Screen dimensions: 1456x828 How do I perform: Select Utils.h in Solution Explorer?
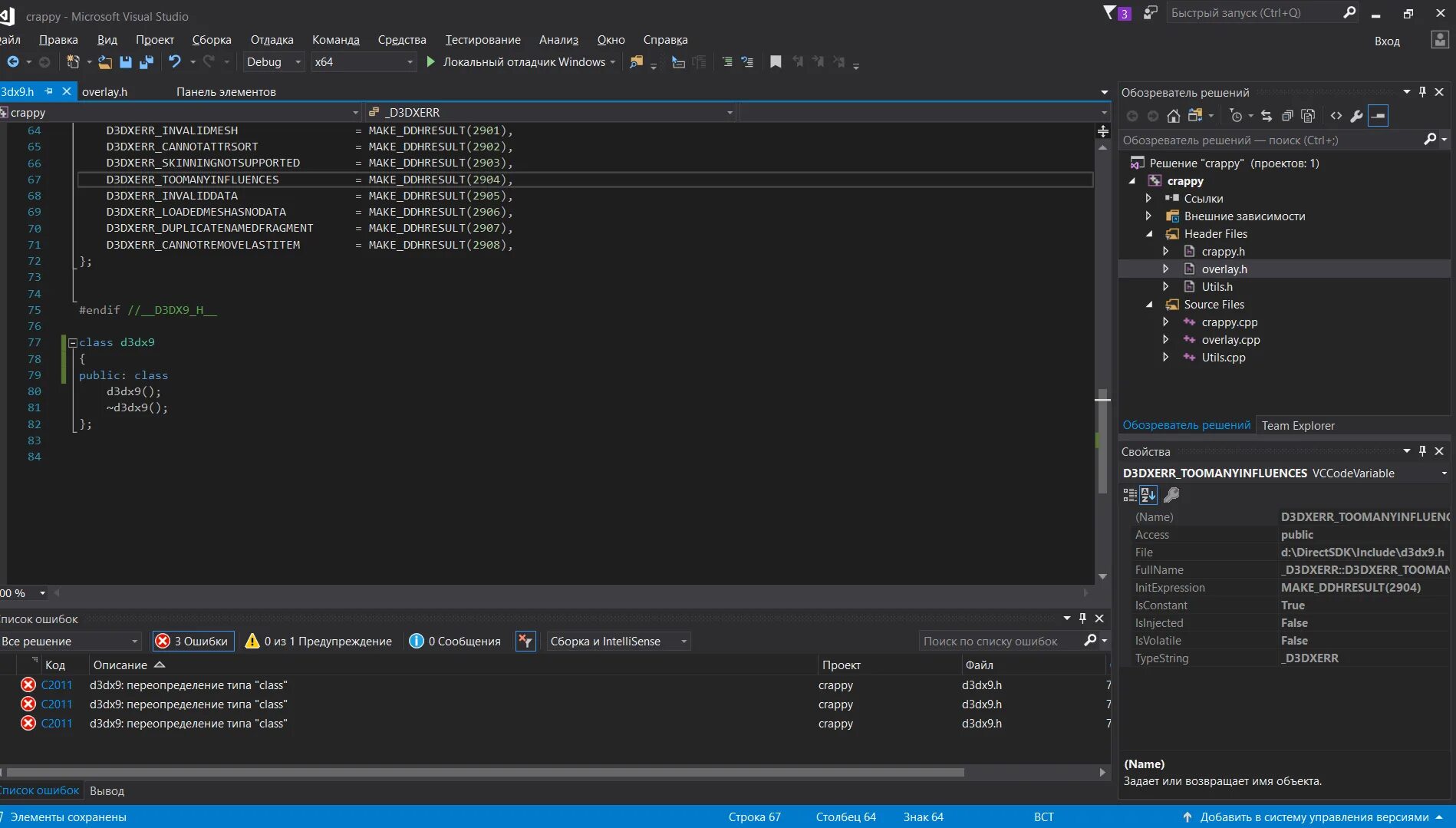coord(1217,287)
